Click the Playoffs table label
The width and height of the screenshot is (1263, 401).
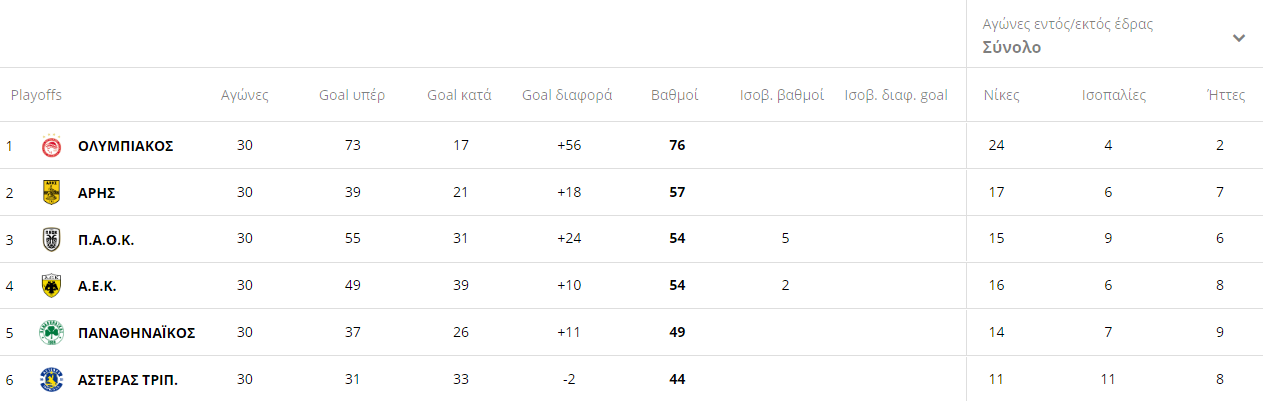[36, 96]
